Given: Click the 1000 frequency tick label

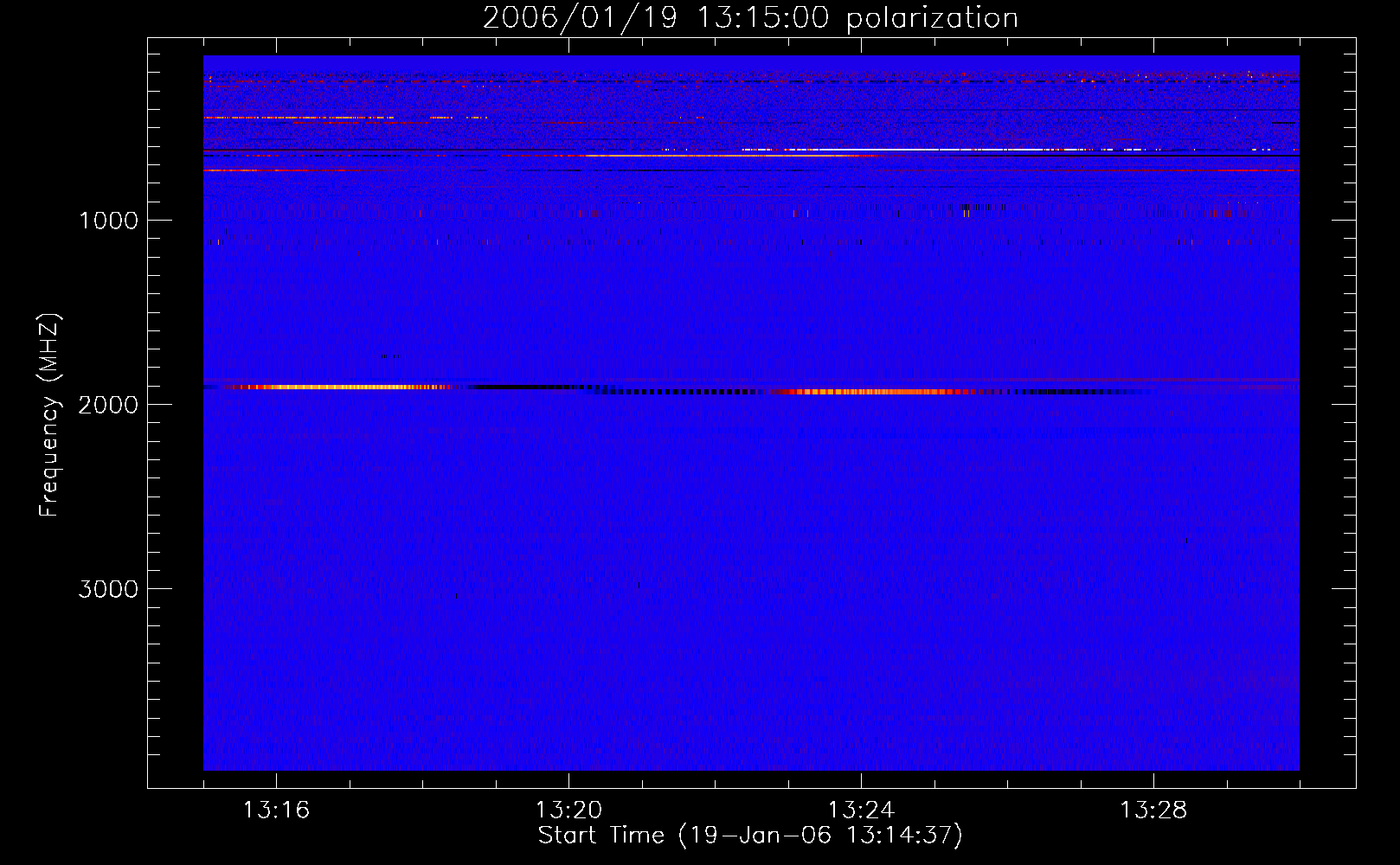Looking at the screenshot, I should tap(108, 221).
